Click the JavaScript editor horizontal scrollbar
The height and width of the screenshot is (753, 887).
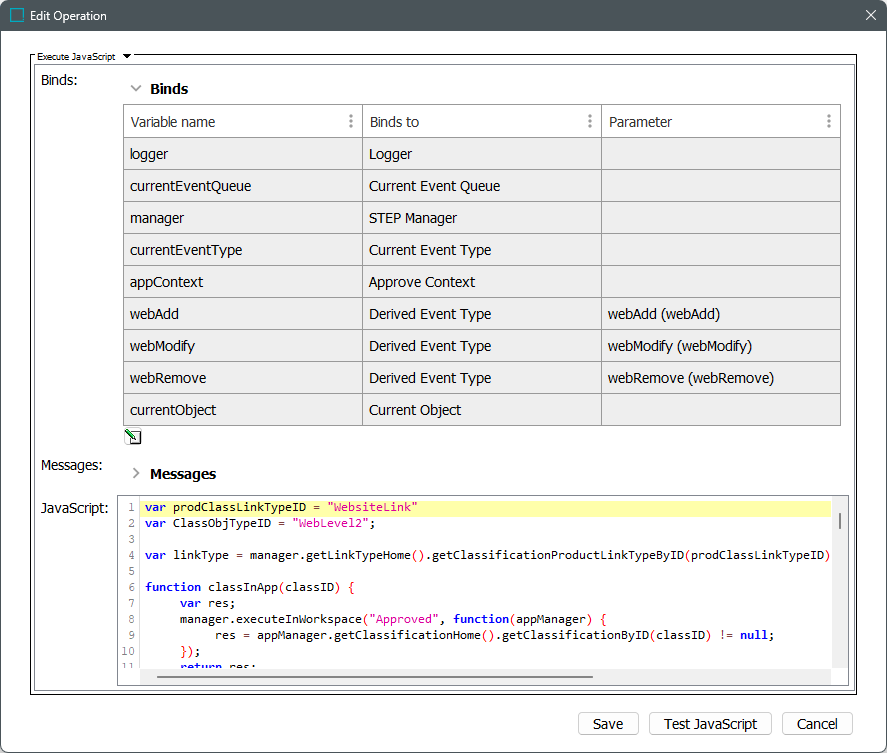(375, 677)
